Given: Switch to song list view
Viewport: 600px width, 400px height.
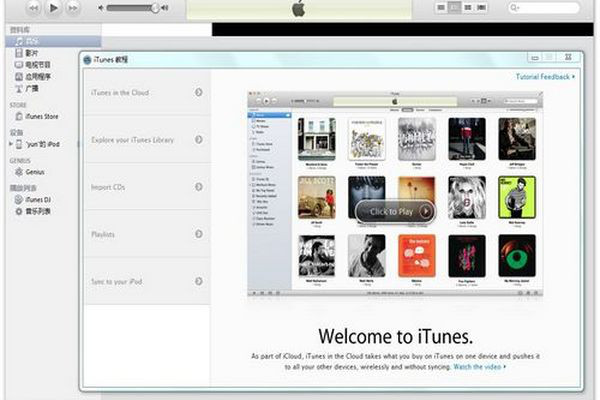Looking at the screenshot, I should pyautogui.click(x=441, y=7).
